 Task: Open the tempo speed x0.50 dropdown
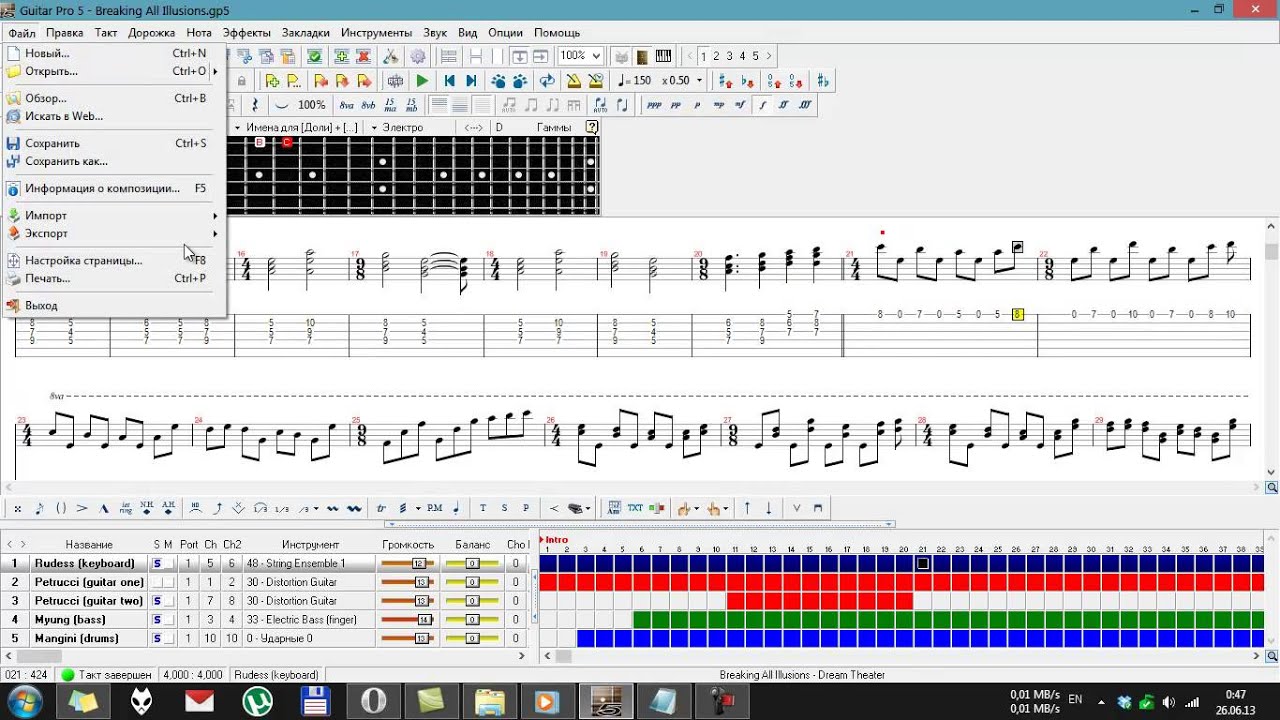click(699, 81)
